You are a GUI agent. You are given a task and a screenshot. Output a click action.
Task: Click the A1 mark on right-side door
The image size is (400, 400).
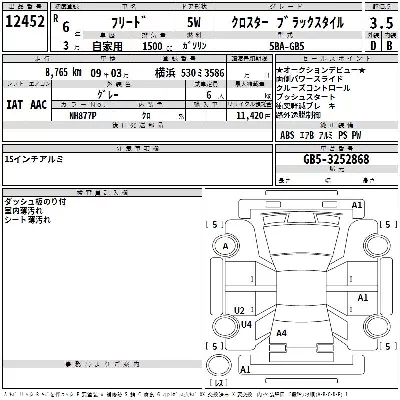(x=363, y=297)
